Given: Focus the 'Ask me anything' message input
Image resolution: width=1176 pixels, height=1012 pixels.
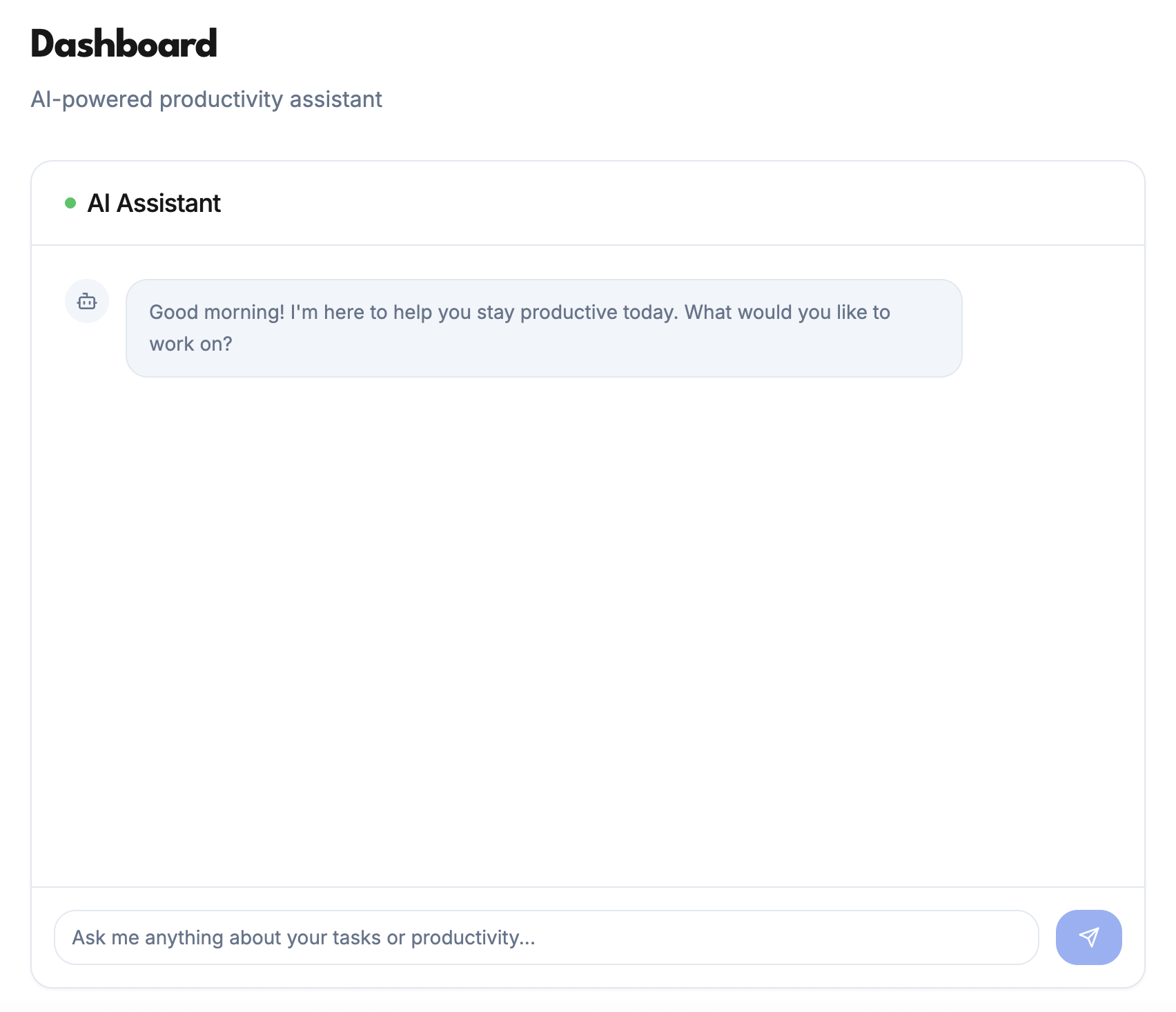Looking at the screenshot, I should (x=546, y=937).
